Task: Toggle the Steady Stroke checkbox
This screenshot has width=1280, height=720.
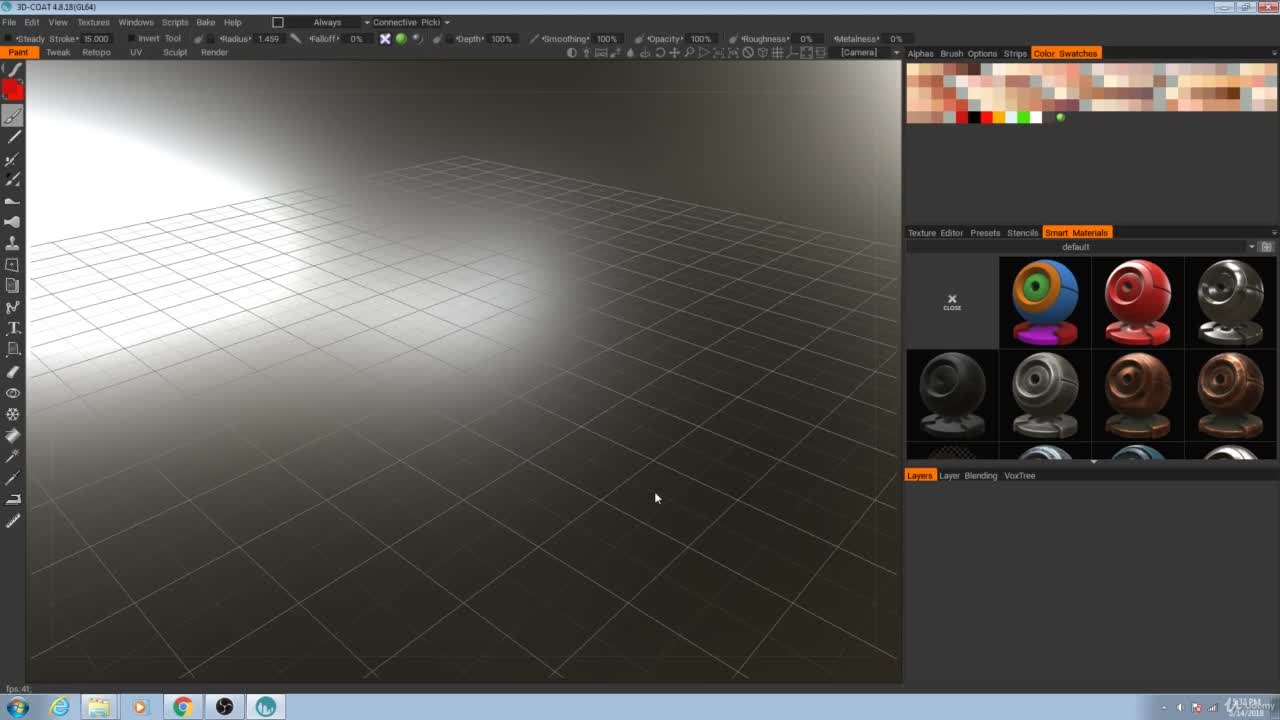Action: (8, 39)
